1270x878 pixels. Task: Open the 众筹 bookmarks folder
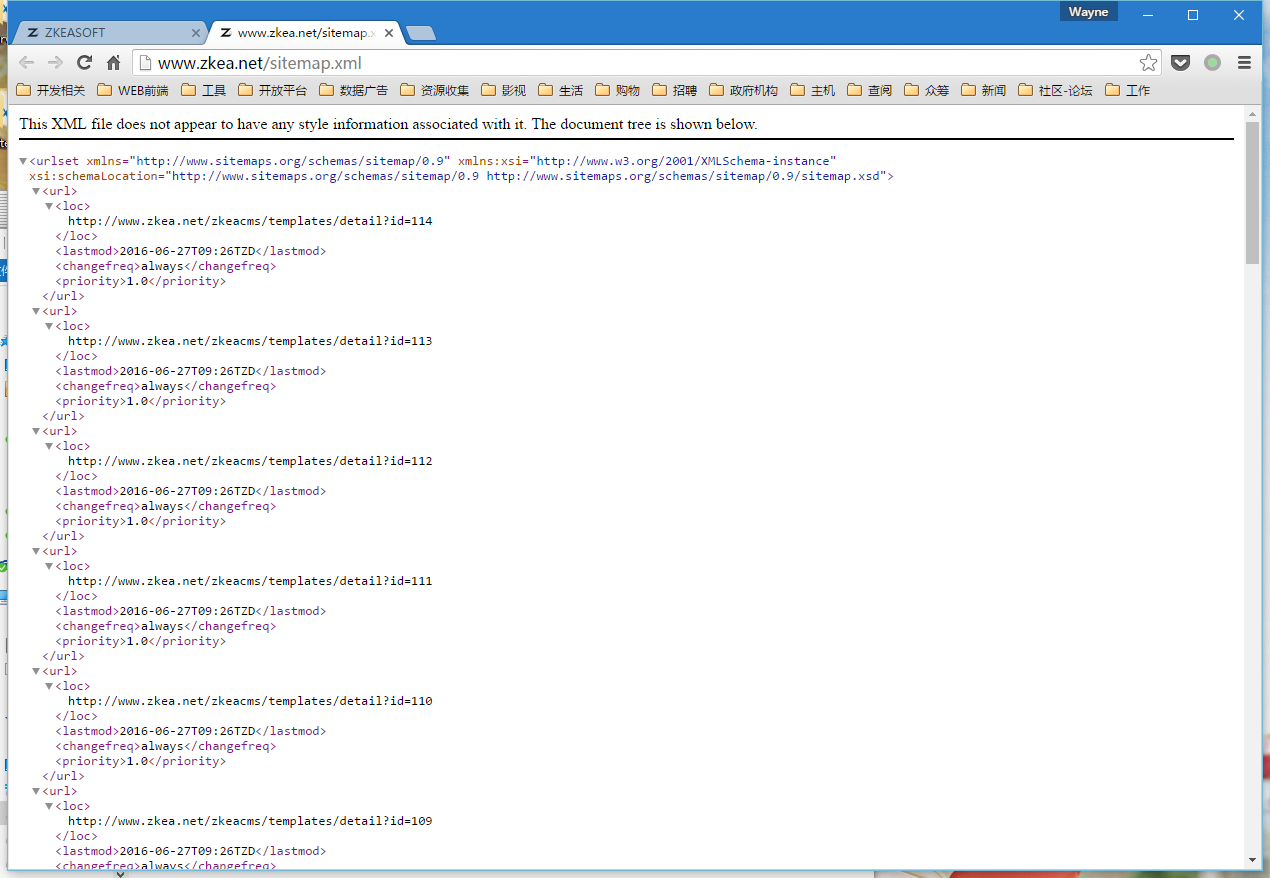pyautogui.click(x=927, y=90)
